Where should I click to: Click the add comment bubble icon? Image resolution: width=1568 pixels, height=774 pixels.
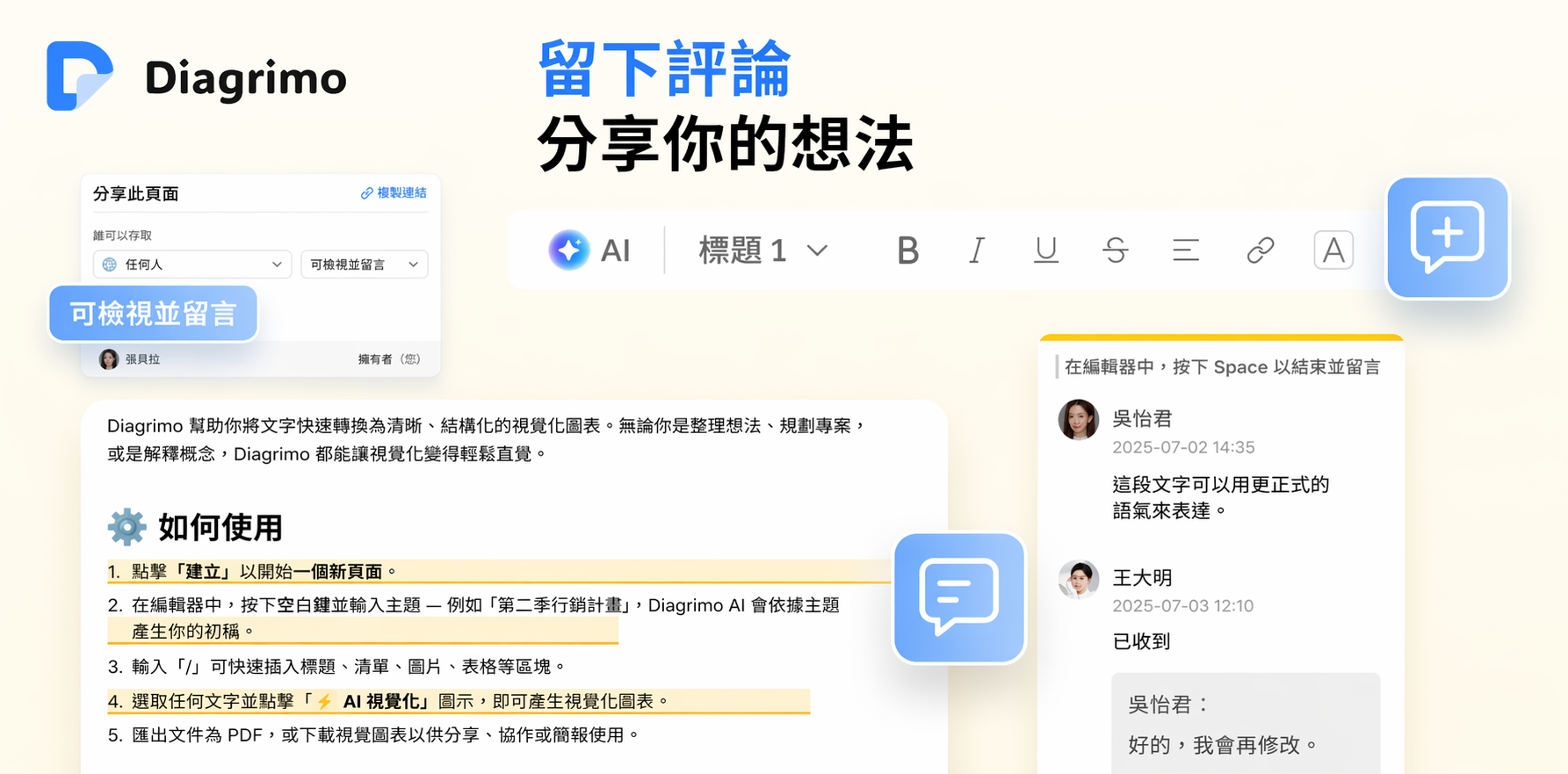[1448, 238]
